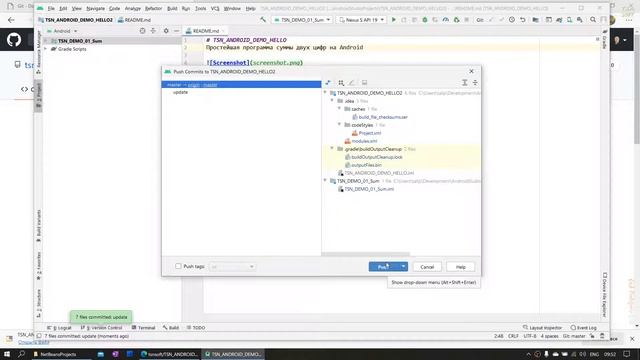640x360 pixels.
Task: Click Collapse All icon in push dialog
Action: pyautogui.click(x=475, y=82)
